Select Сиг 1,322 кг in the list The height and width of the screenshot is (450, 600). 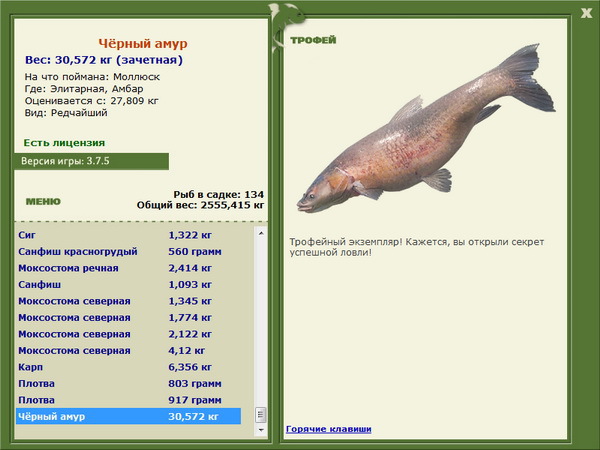click(129, 235)
